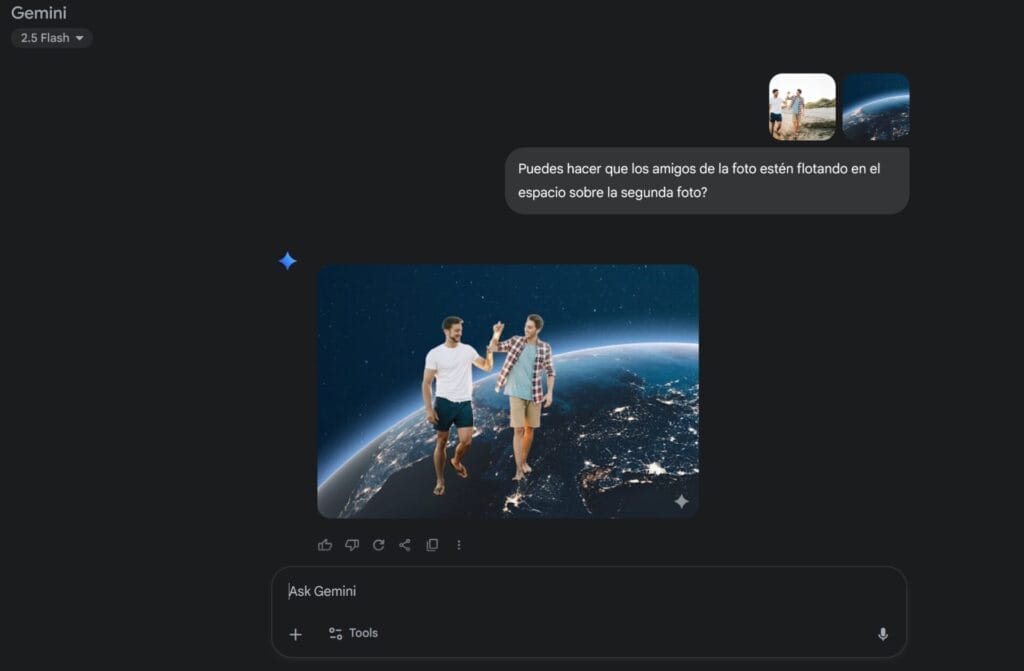Open the three-dot more options menu
Screen dimensions: 1024x671
coord(459,545)
